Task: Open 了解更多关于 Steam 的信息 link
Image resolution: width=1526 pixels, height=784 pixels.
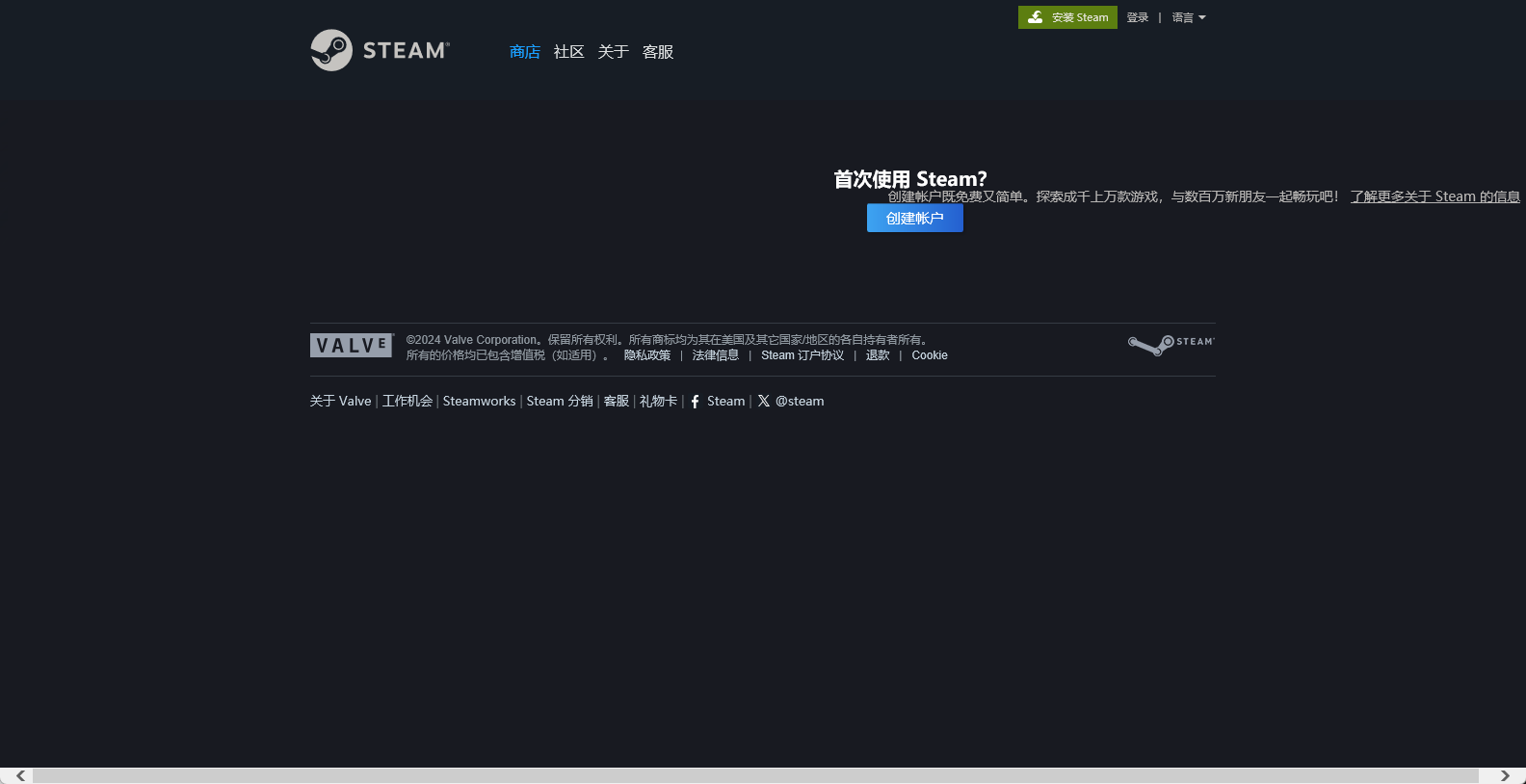Action: tap(1434, 196)
